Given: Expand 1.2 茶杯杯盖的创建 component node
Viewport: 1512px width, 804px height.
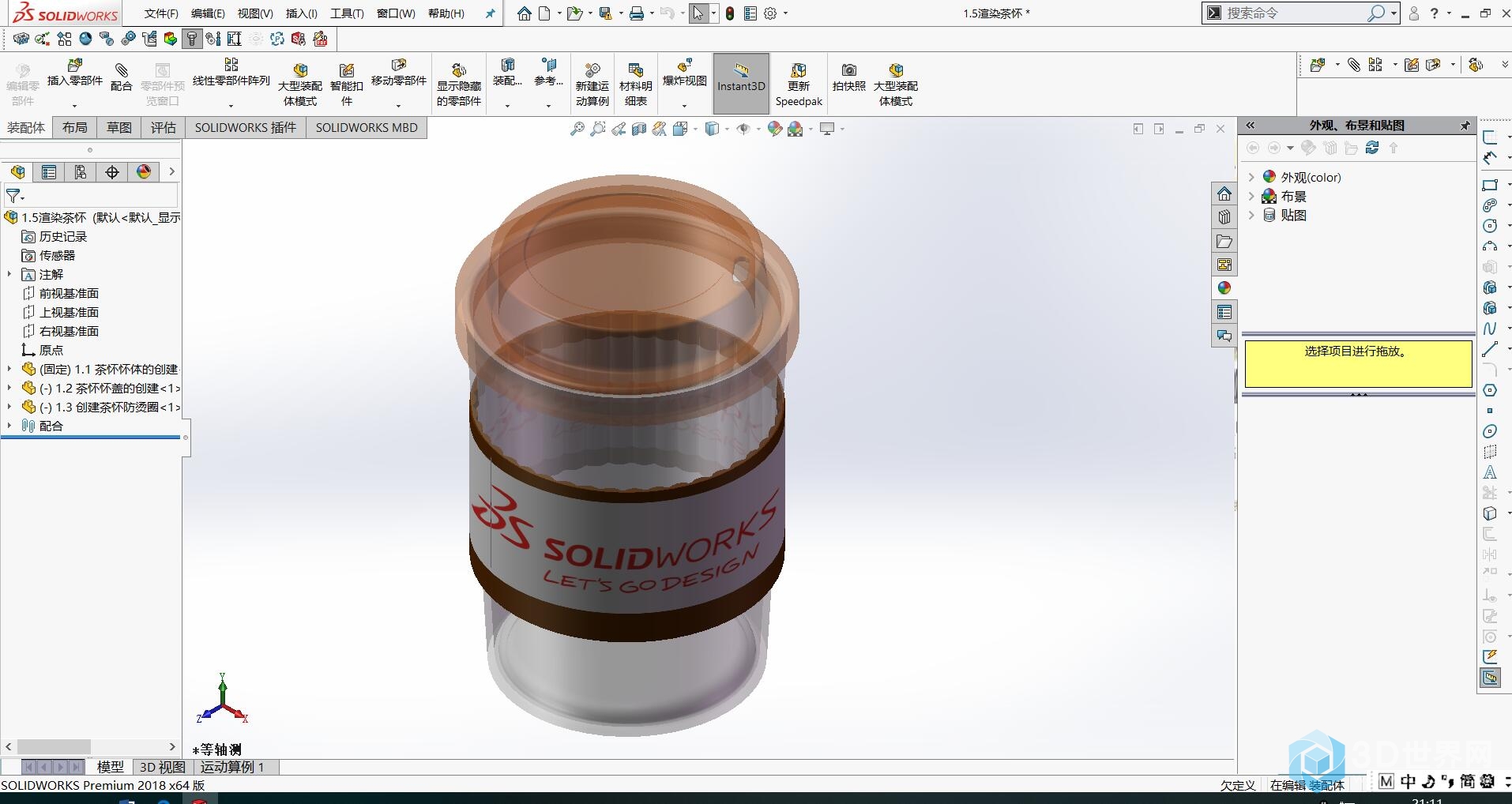Looking at the screenshot, I should pyautogui.click(x=9, y=388).
